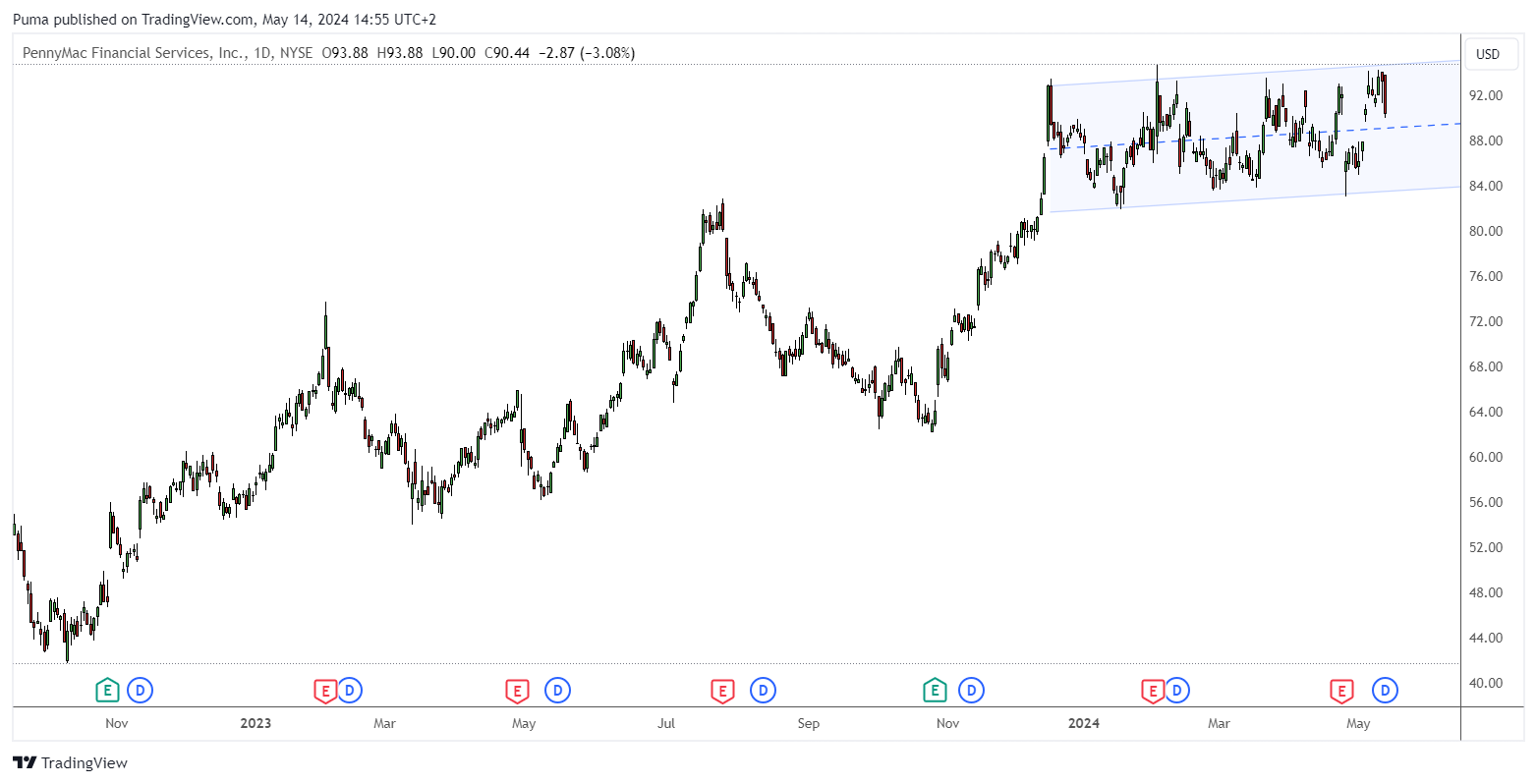This screenshot has height=784, width=1537.
Task: Click the Jul label on the time axis
Action: pyautogui.click(x=666, y=724)
